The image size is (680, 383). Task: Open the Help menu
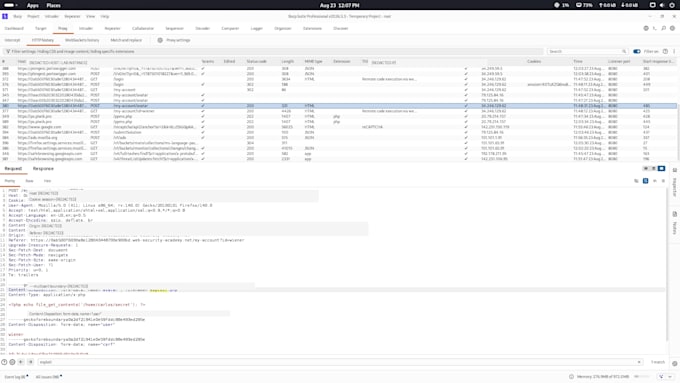click(x=105, y=16)
